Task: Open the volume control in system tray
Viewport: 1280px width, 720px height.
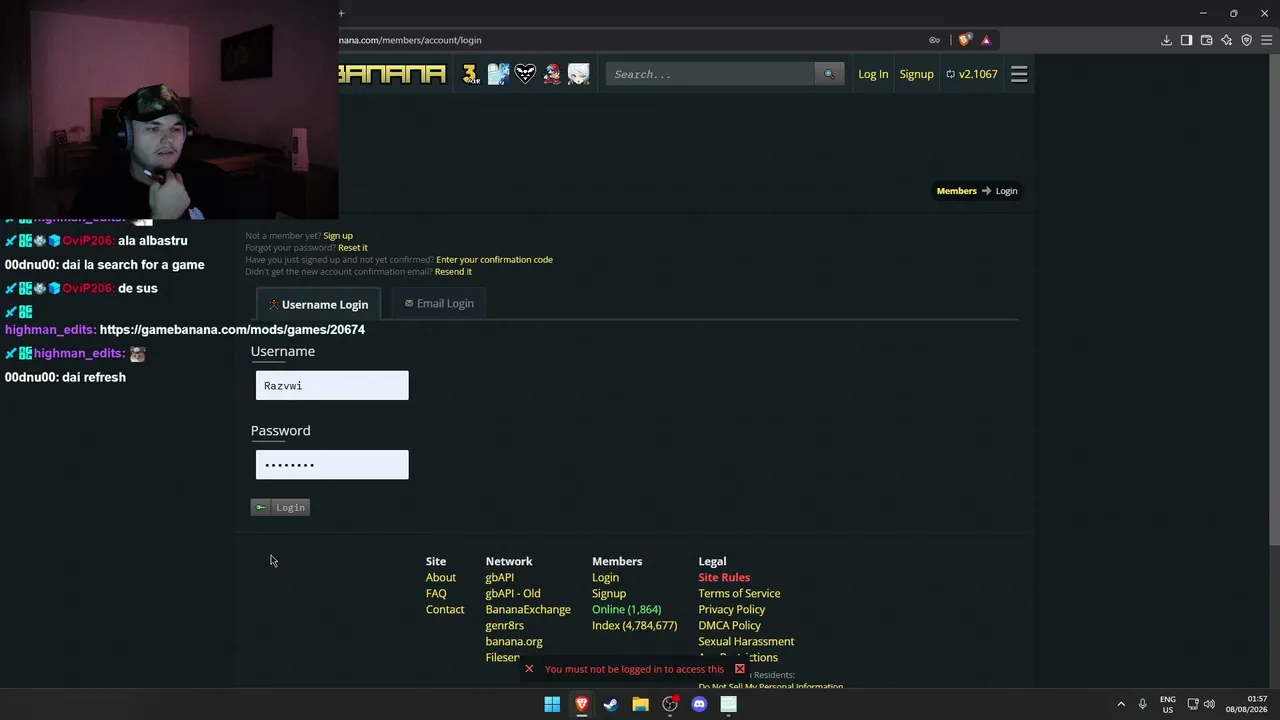Action: pos(1209,704)
